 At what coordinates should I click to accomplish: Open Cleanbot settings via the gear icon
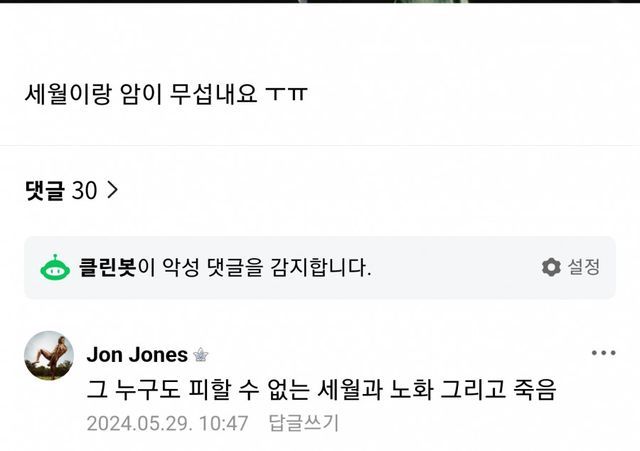tap(551, 267)
